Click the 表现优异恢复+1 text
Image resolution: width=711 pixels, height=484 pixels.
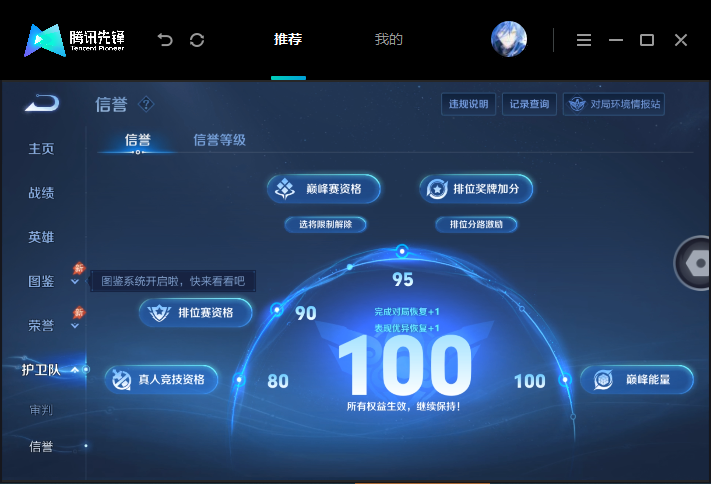coord(407,328)
